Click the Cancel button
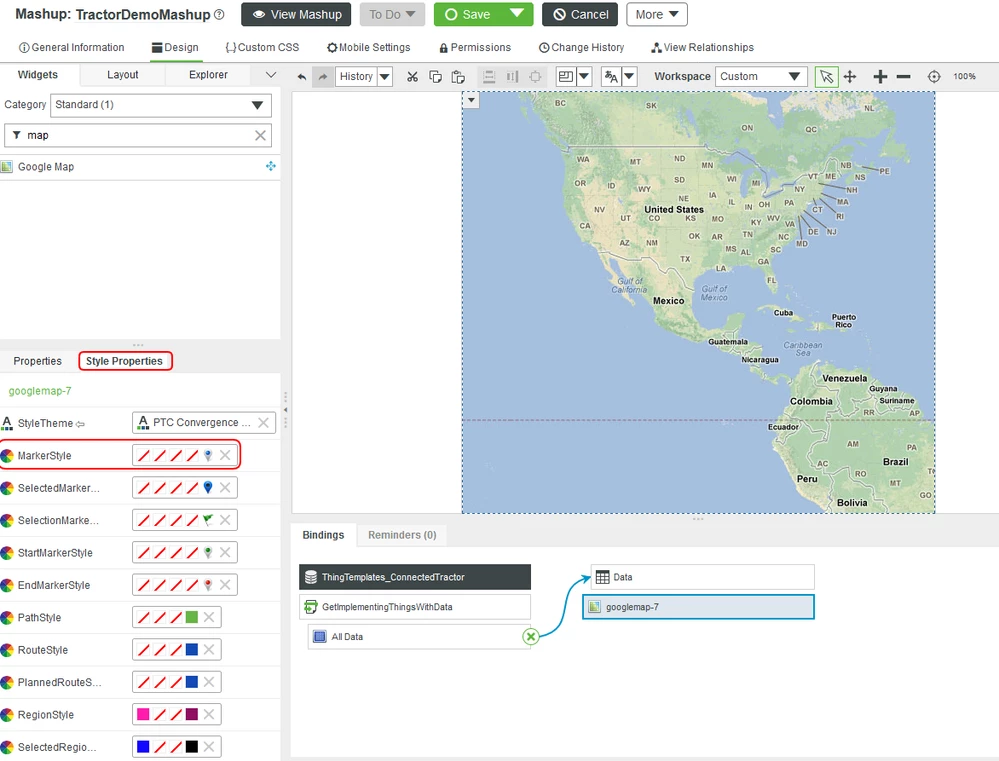Screen dimensions: 999x761 [x=580, y=15]
